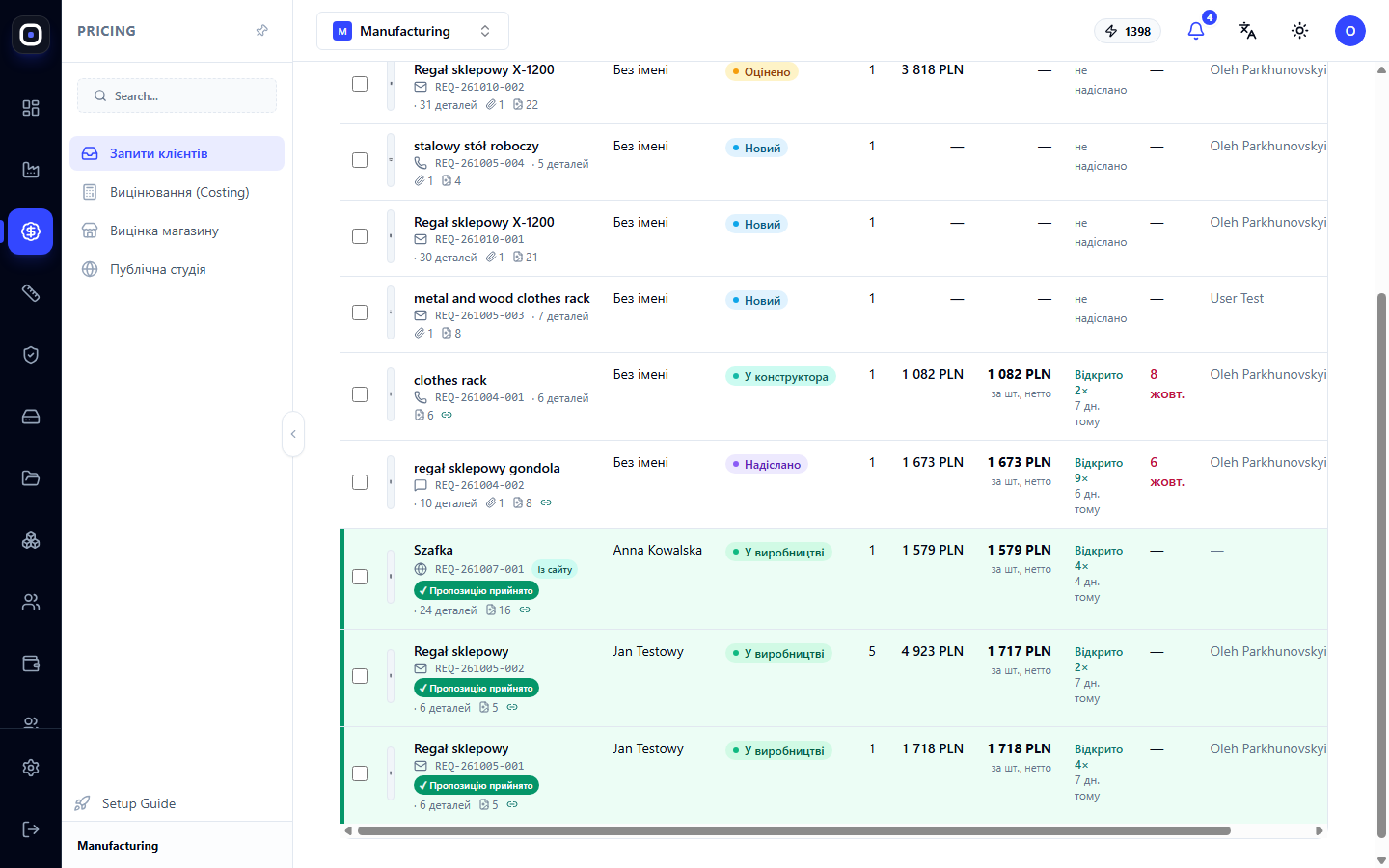The width and height of the screenshot is (1389, 868).
Task: Open the 'У конструктора' status badge for clothes rack
Action: (780, 377)
